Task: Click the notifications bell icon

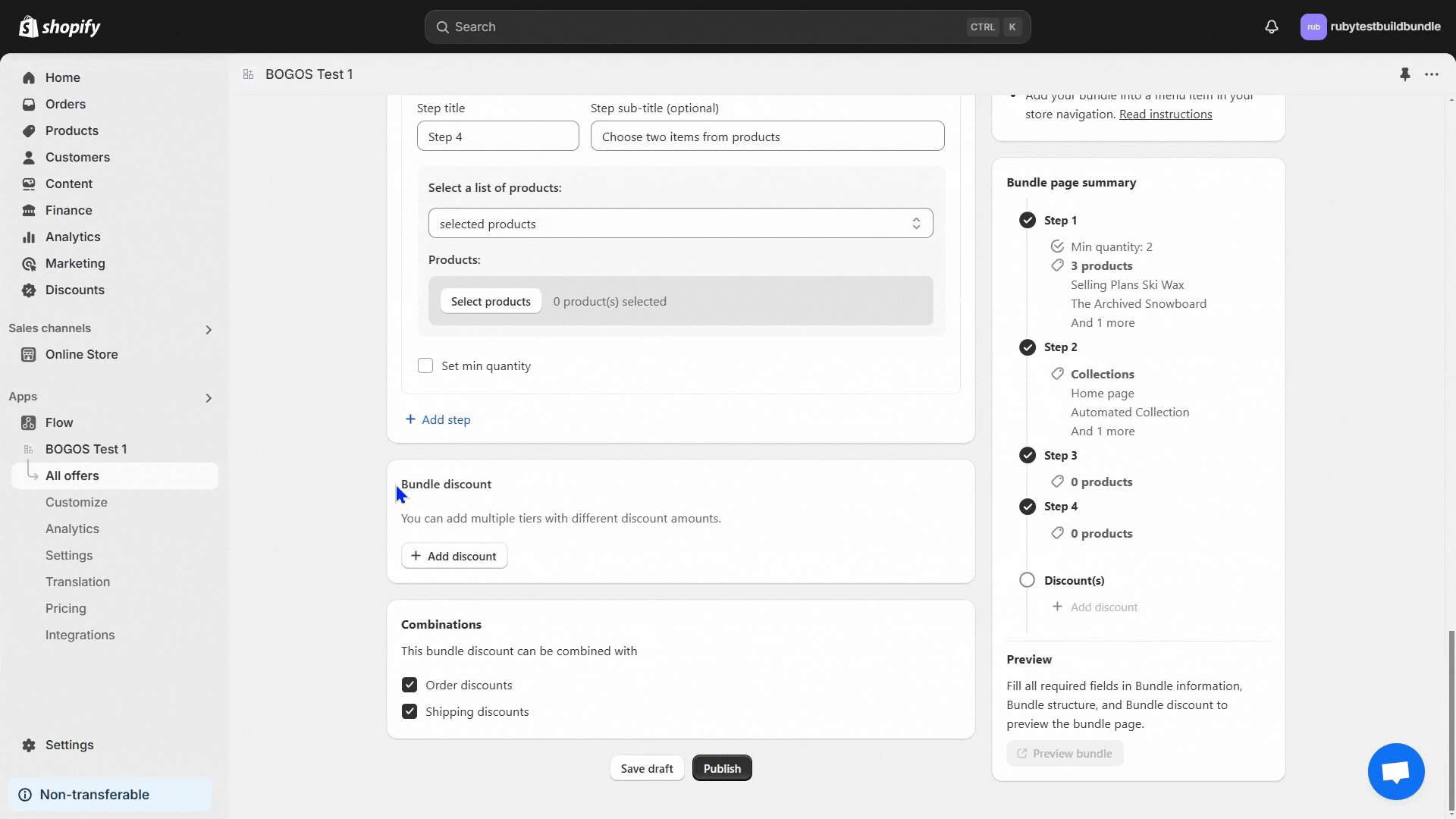Action: pos(1272,27)
